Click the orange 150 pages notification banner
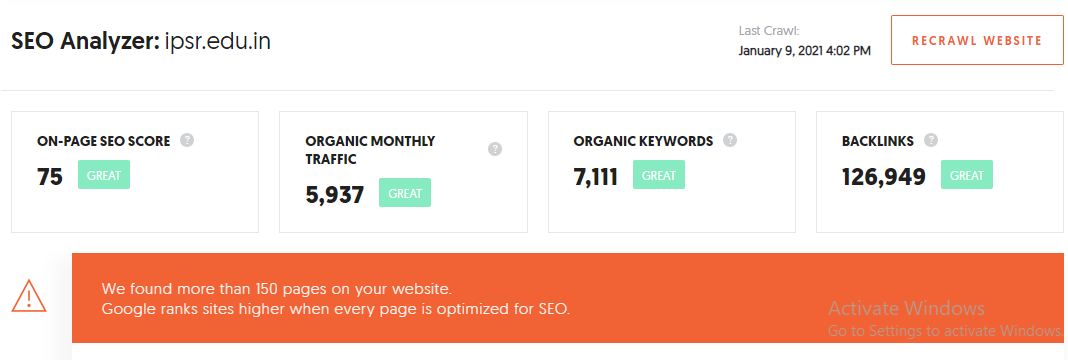The height and width of the screenshot is (360, 1068). pyautogui.click(x=567, y=298)
